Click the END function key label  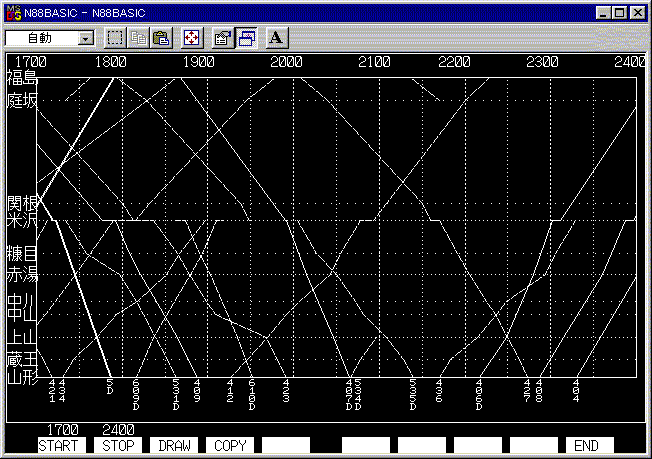click(x=586, y=446)
